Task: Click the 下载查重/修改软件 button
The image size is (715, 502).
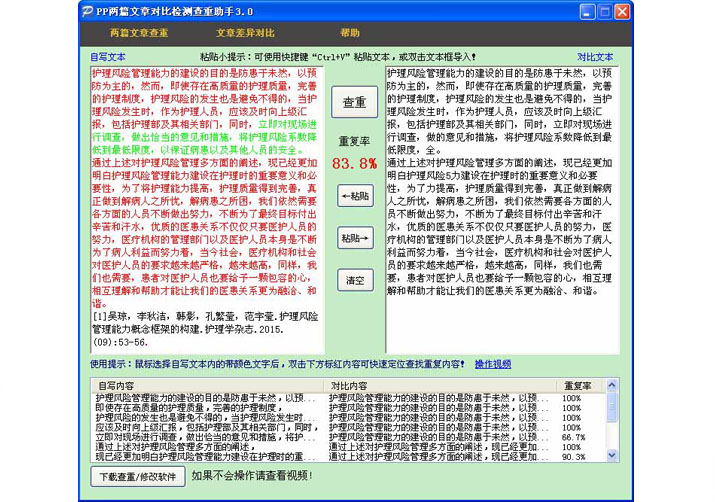Action: [138, 476]
